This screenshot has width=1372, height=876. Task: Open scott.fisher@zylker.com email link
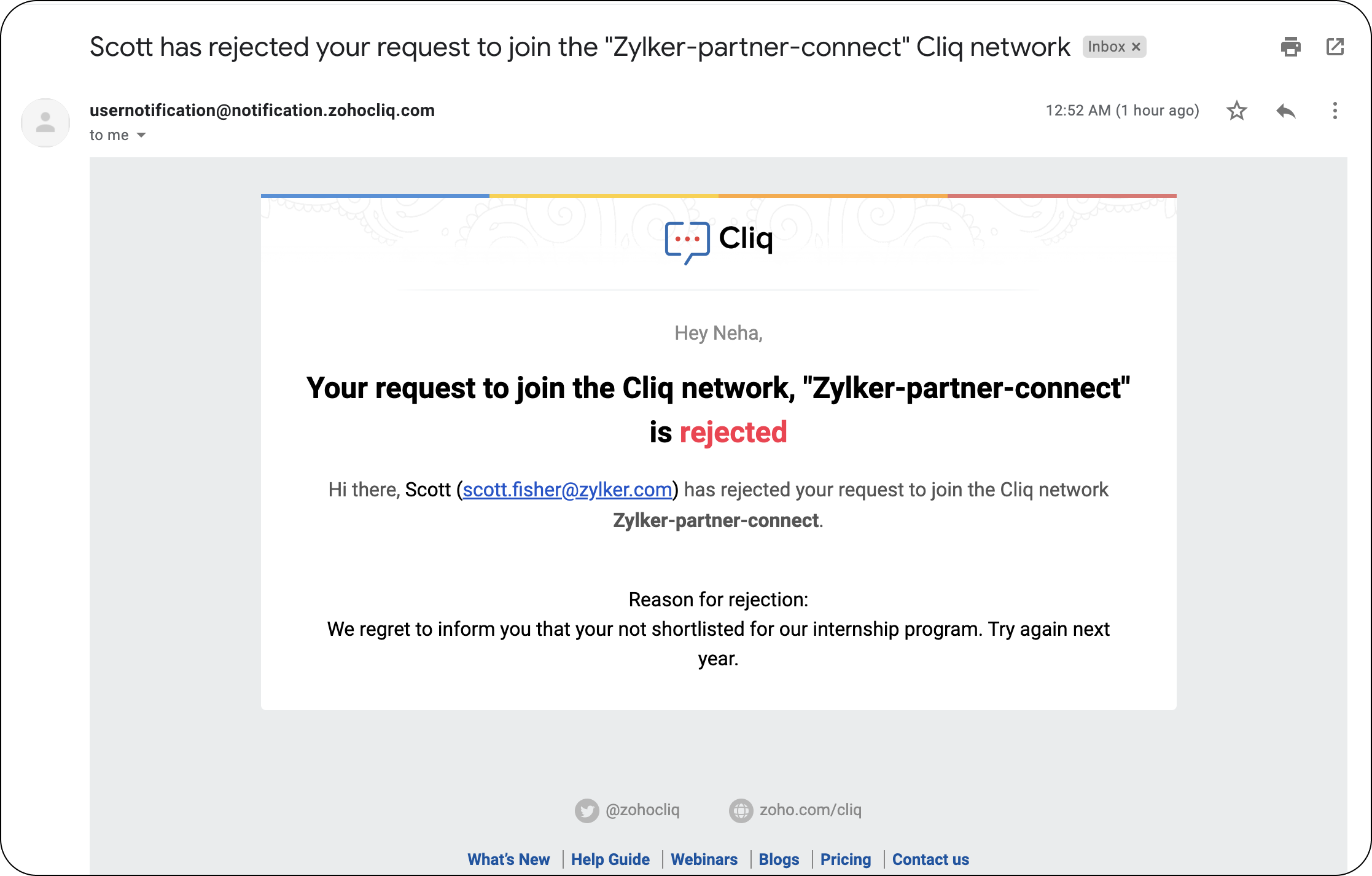tap(567, 490)
